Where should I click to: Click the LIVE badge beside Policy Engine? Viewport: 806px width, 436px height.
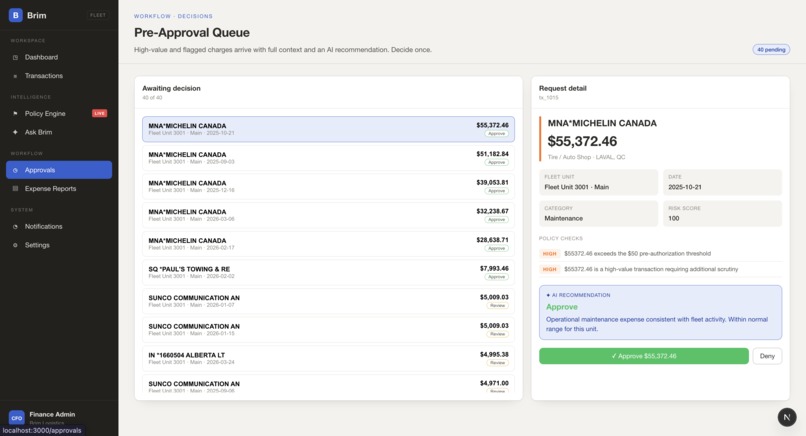[99, 113]
